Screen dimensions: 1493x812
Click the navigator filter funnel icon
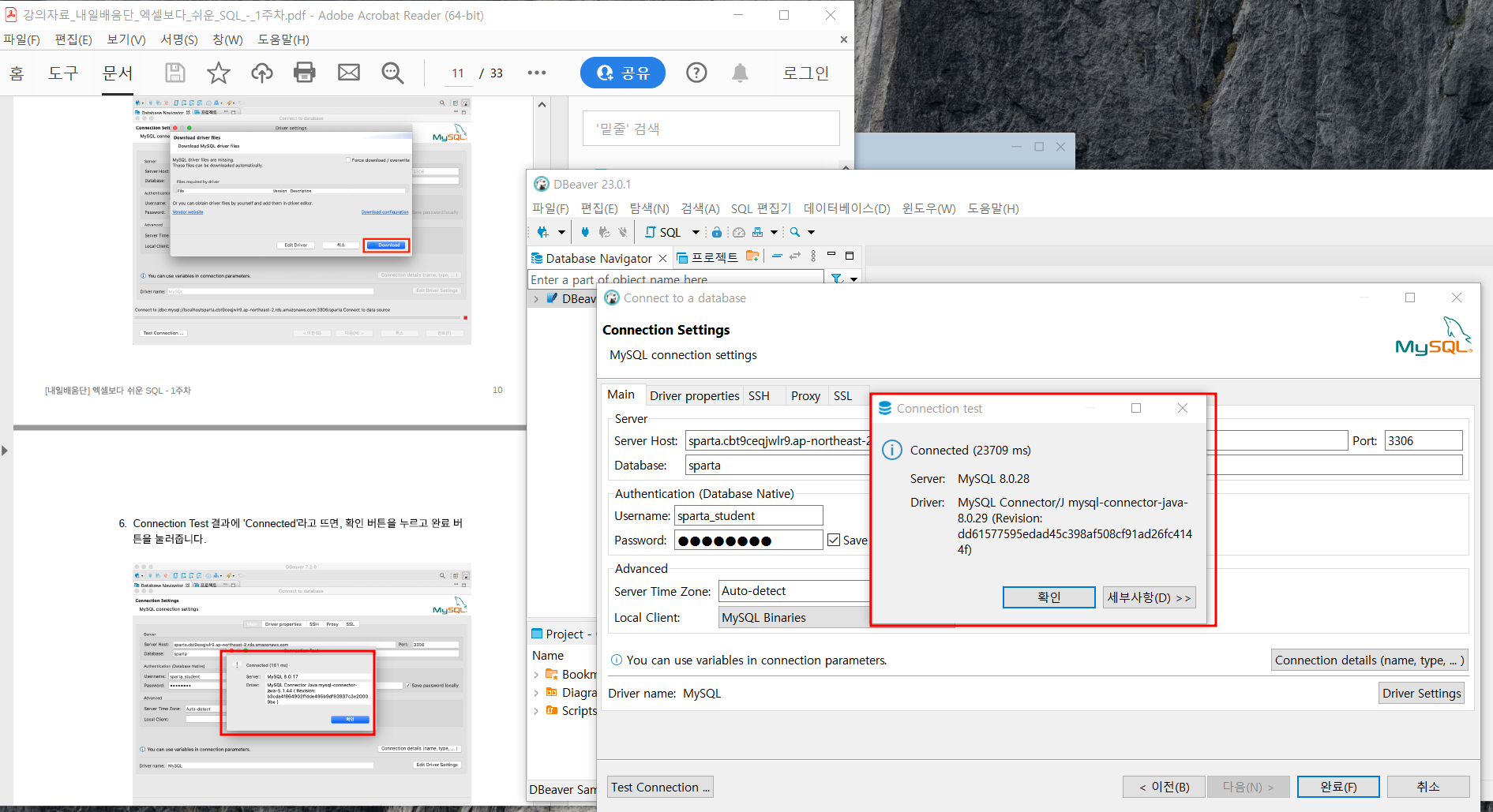[x=837, y=279]
